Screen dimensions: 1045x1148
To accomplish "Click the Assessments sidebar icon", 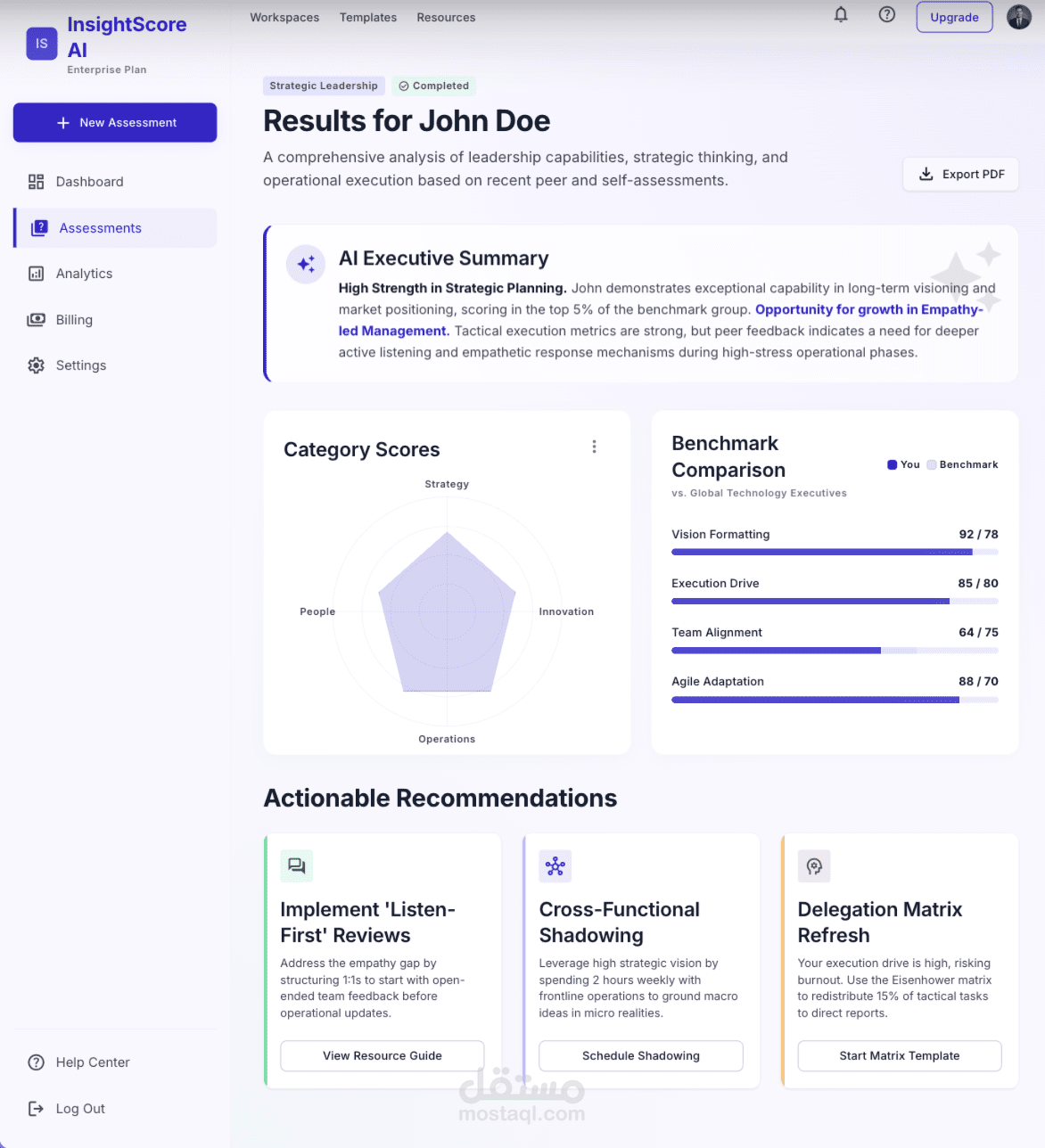I will (39, 228).
